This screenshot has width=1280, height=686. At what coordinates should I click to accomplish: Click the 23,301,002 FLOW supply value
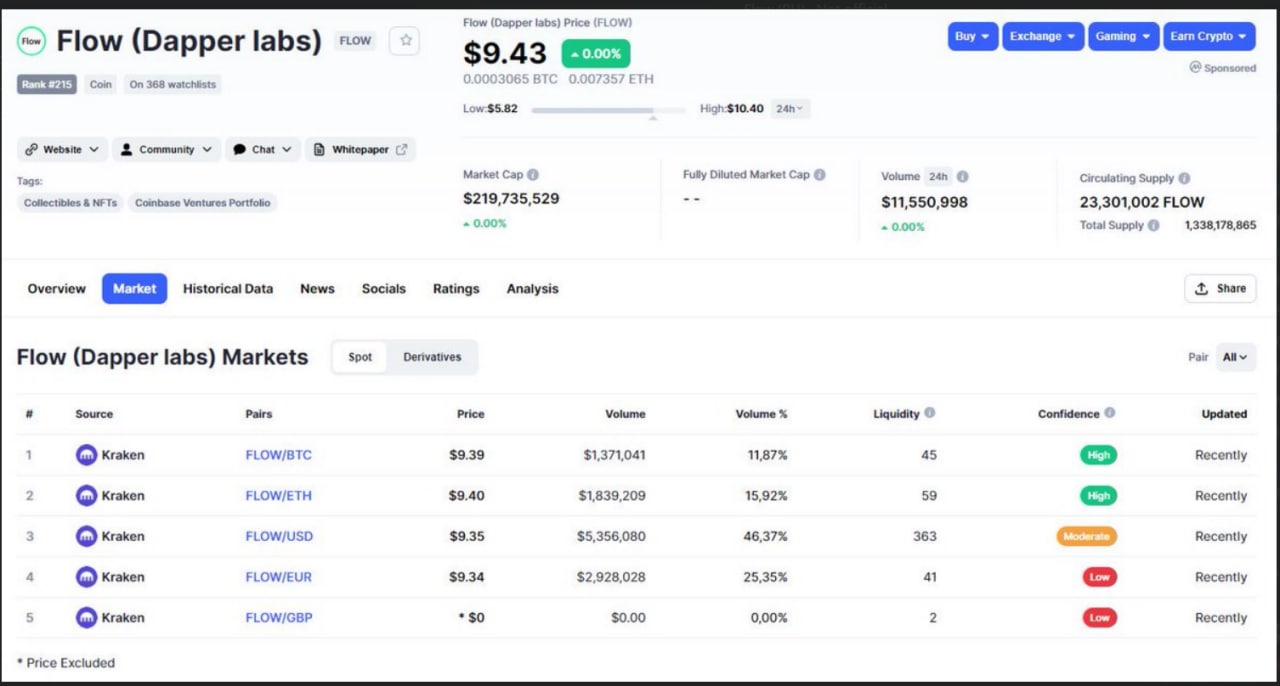point(1142,202)
